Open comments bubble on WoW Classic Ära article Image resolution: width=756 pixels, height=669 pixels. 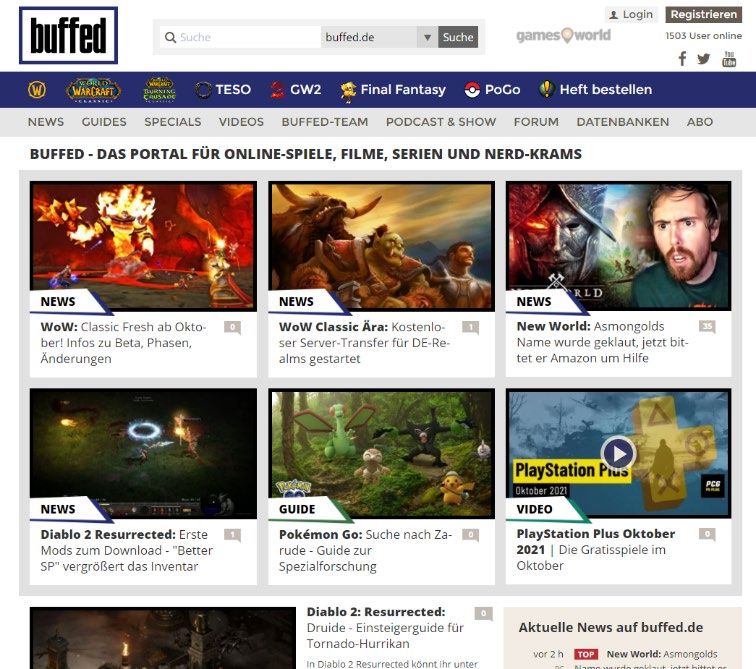pos(471,327)
